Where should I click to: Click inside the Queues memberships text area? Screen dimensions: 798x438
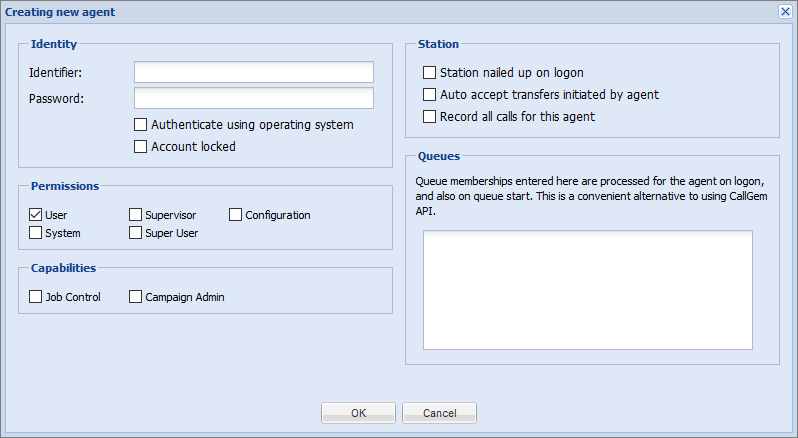pyautogui.click(x=588, y=290)
